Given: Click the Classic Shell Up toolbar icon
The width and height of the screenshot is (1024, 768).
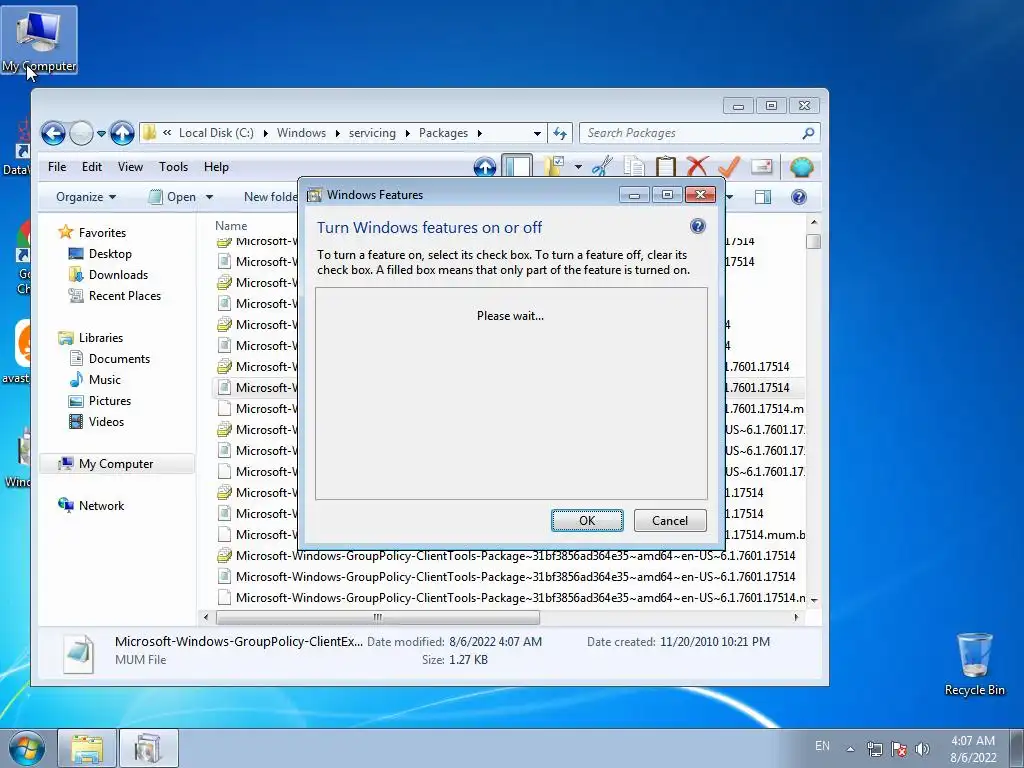Looking at the screenshot, I should click(485, 167).
